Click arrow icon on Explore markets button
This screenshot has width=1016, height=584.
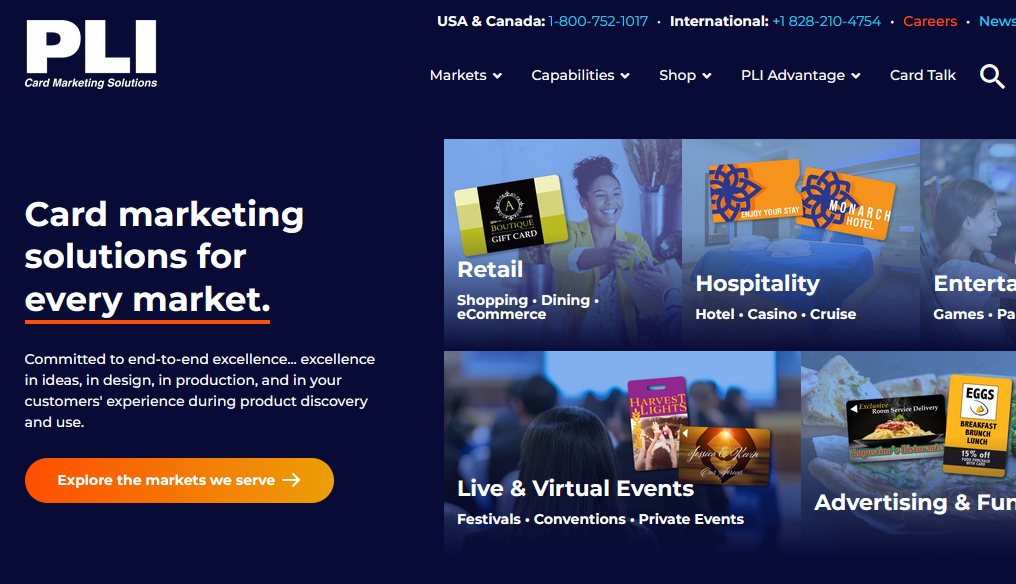[x=292, y=480]
